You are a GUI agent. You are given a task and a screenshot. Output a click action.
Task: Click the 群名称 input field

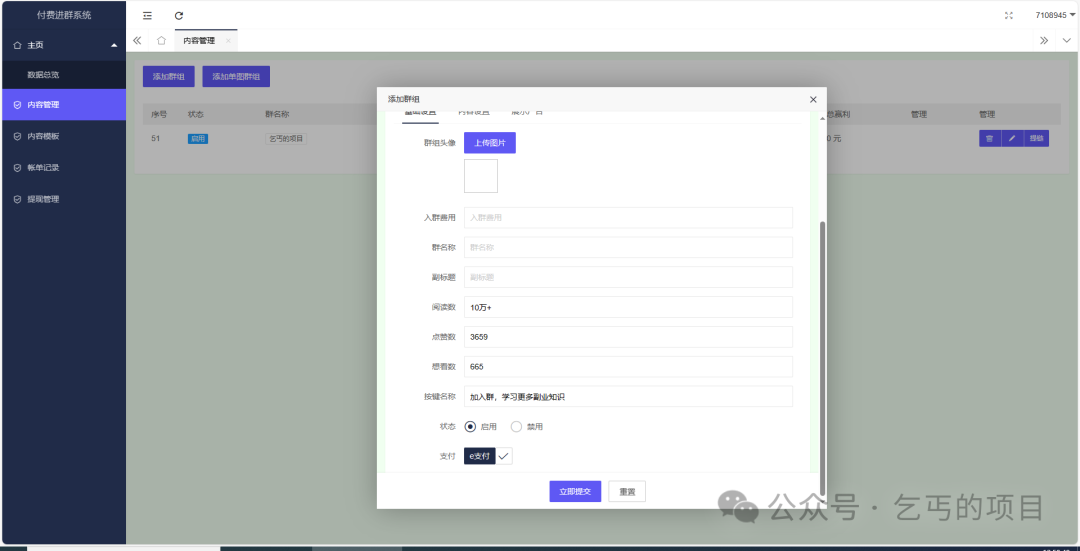628,247
